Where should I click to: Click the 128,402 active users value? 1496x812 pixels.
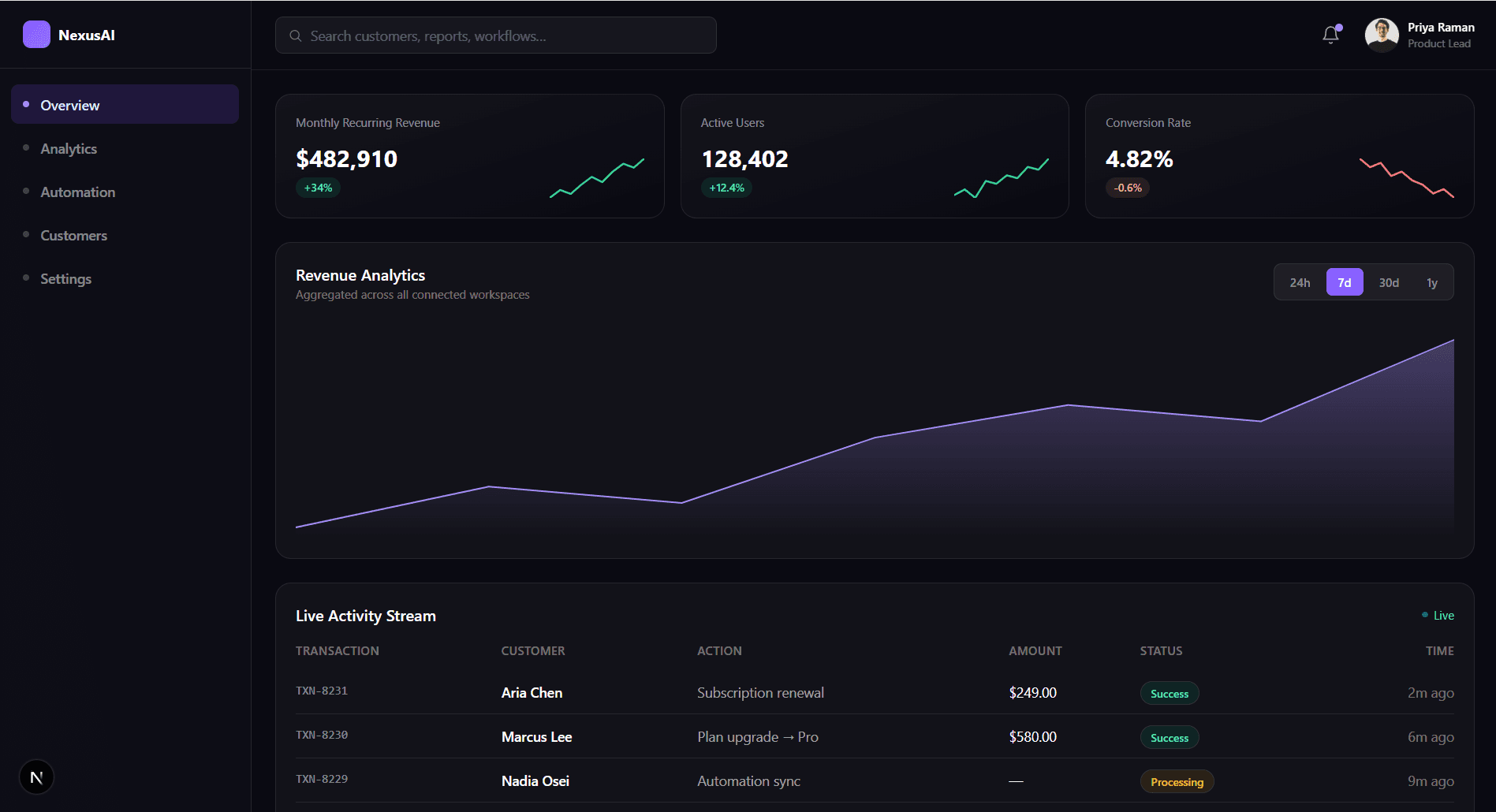pyautogui.click(x=744, y=159)
